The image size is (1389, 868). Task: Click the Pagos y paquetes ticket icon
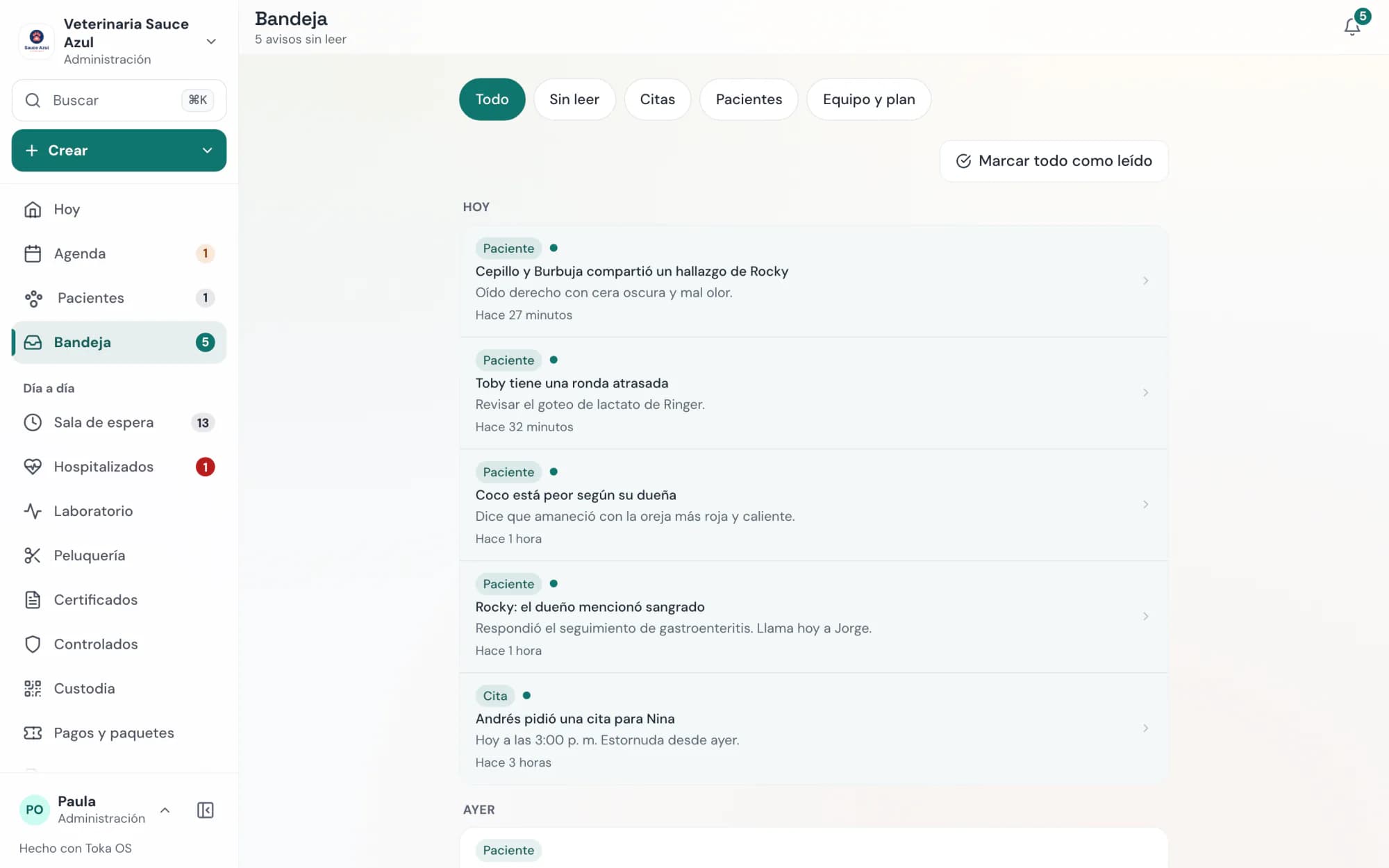pyautogui.click(x=33, y=733)
